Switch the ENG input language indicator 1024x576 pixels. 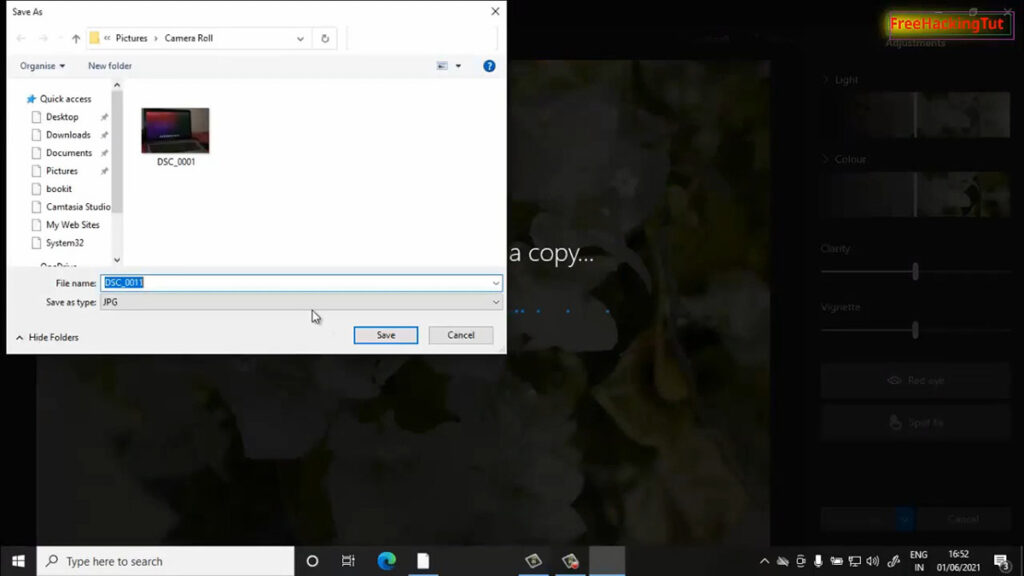point(919,561)
